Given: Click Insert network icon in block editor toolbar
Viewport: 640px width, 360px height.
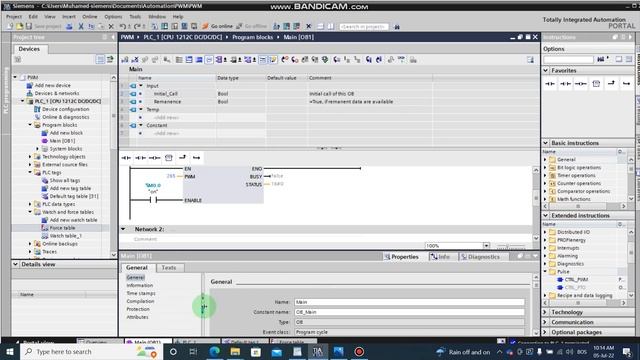Looking at the screenshot, I should pos(125,60).
